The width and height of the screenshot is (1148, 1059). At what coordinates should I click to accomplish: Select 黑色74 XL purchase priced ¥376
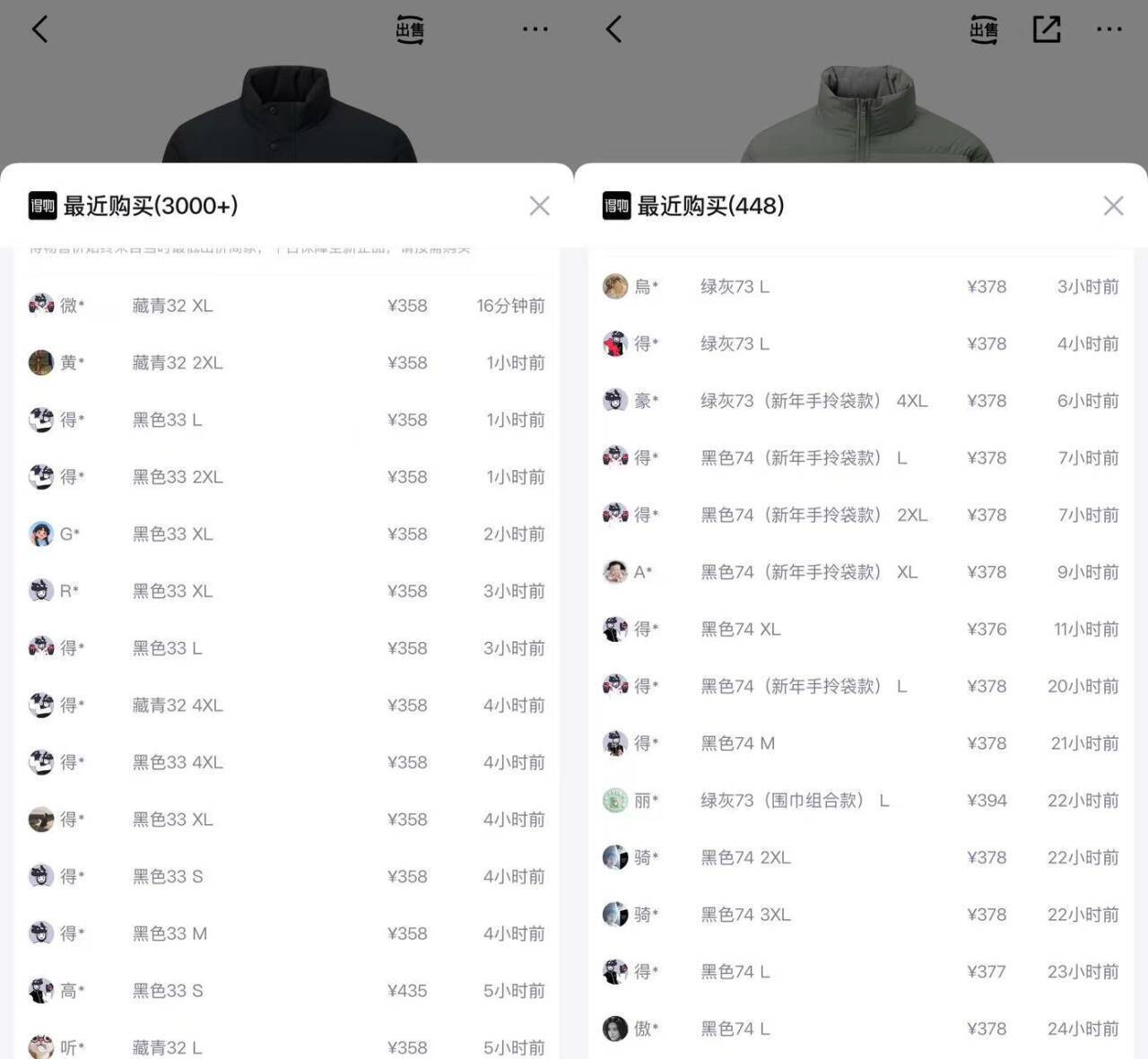(x=861, y=629)
